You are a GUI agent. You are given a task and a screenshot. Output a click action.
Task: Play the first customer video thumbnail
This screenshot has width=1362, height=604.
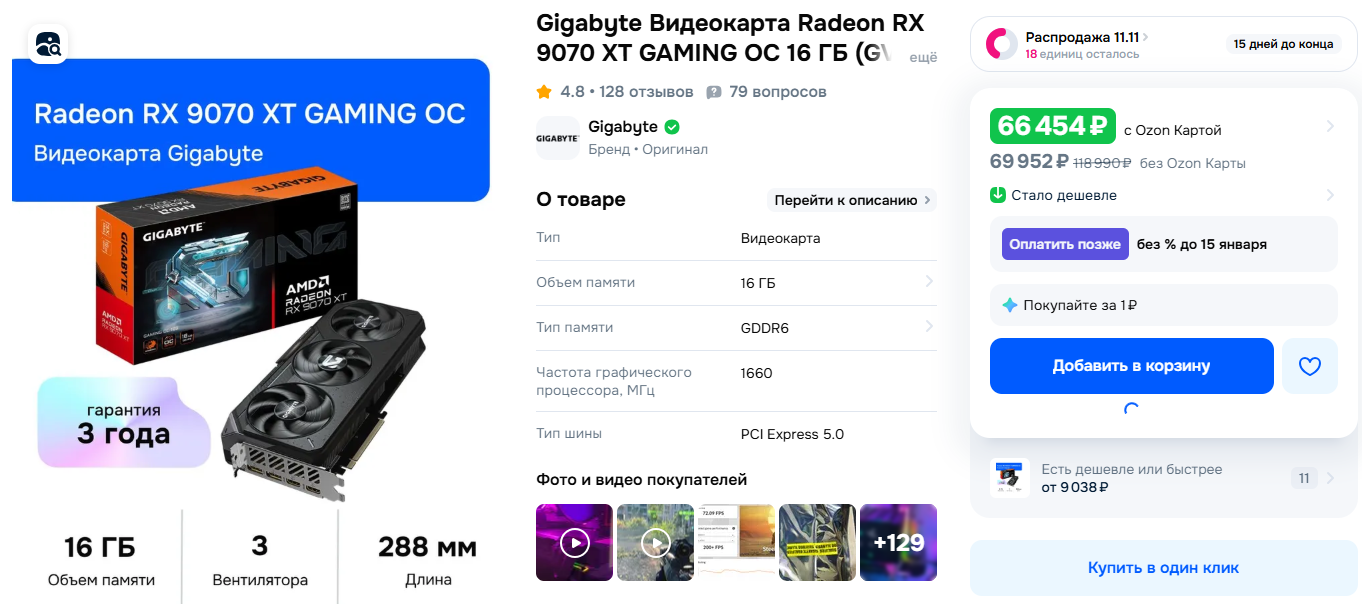tap(575, 542)
